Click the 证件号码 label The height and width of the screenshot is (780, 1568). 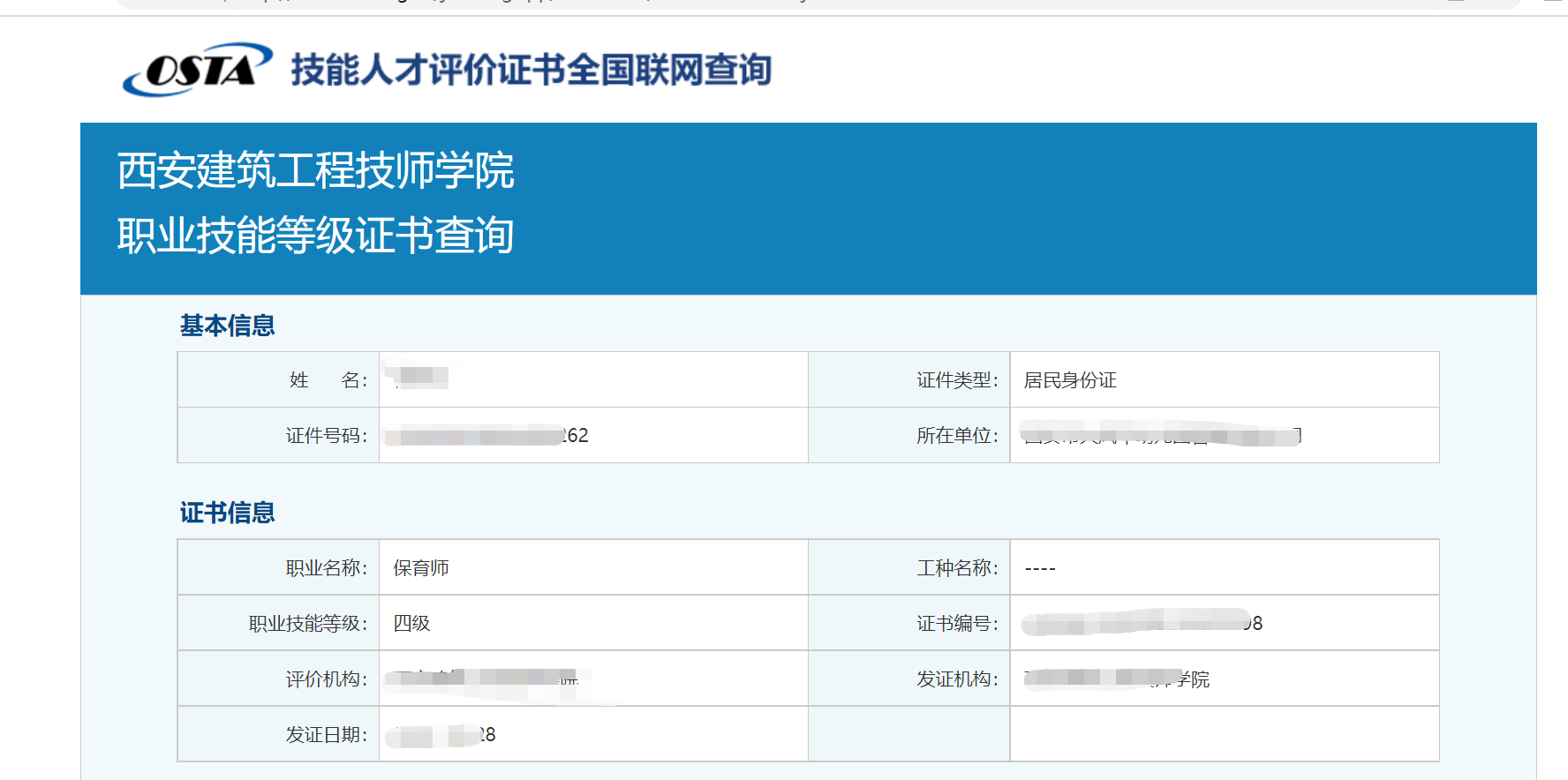(x=326, y=436)
